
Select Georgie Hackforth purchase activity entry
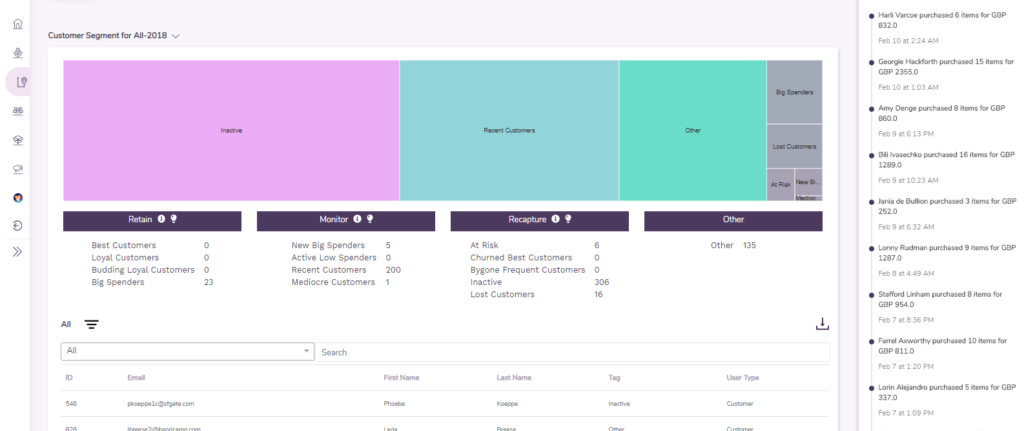945,66
